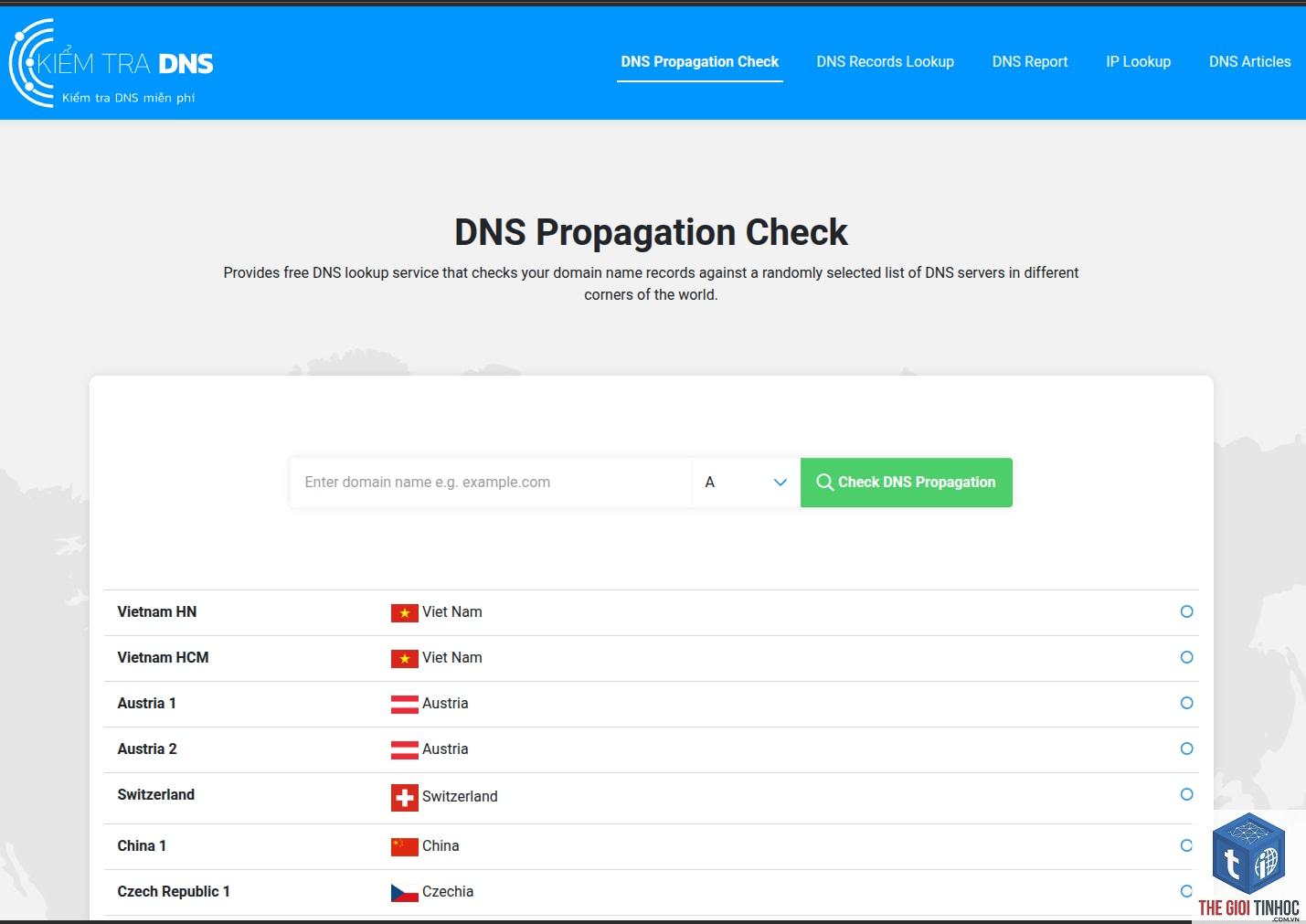Viewport: 1306px width, 924px height.
Task: Select the Austria 1 server name
Action: [146, 704]
